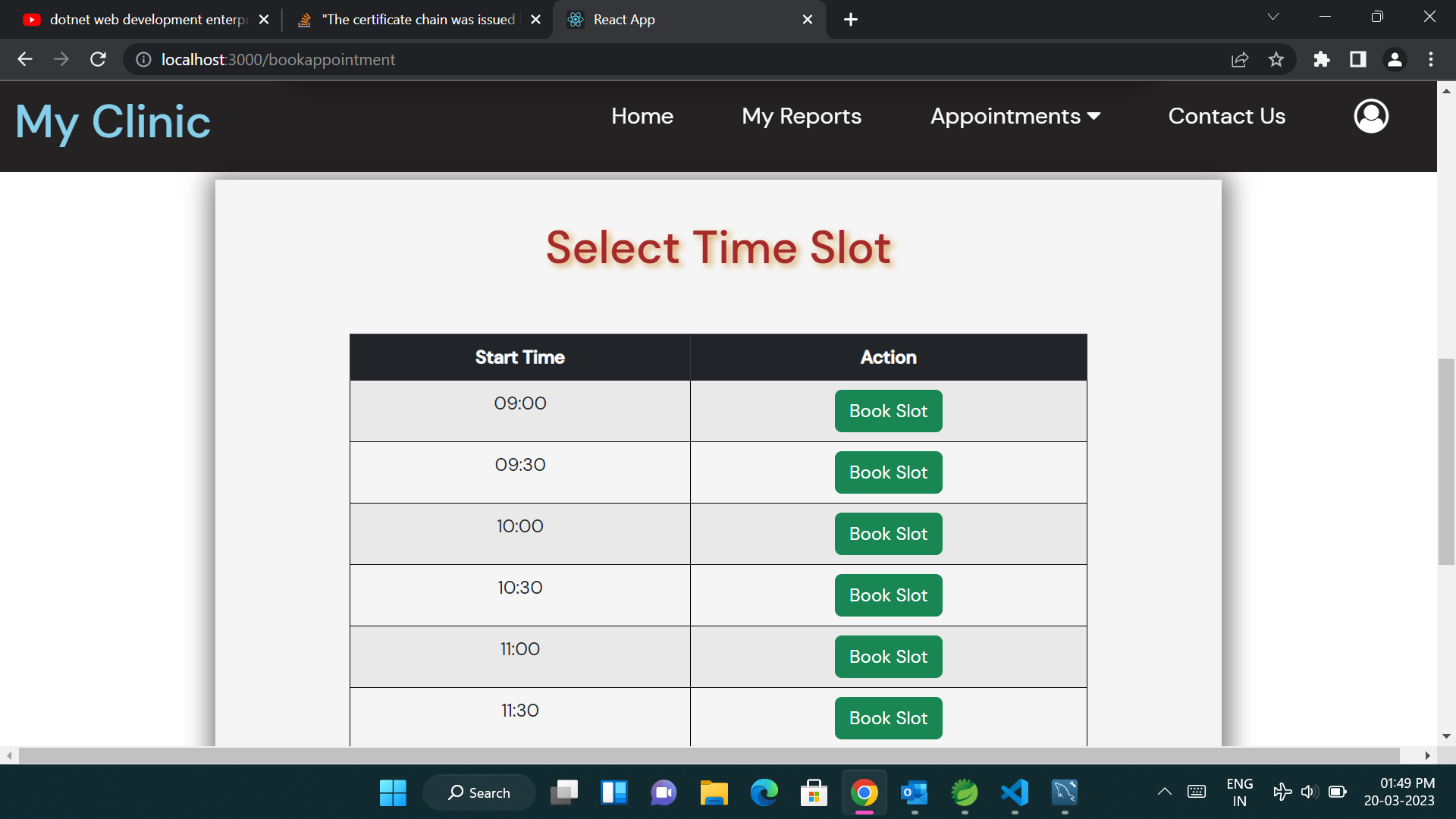1456x819 pixels.
Task: Open the clock and date in system tray
Action: (x=1400, y=792)
